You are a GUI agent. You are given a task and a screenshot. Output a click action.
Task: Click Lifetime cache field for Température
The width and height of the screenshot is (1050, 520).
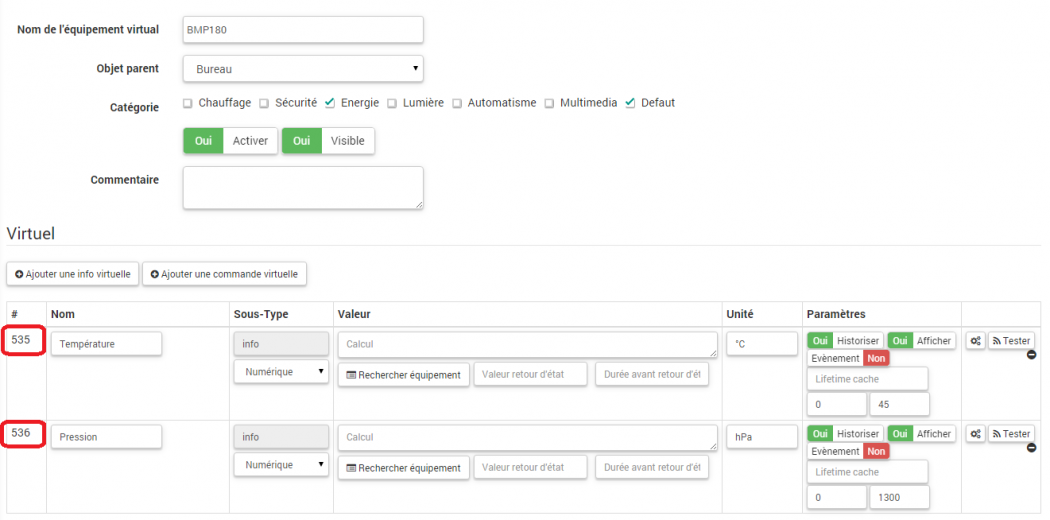point(867,379)
